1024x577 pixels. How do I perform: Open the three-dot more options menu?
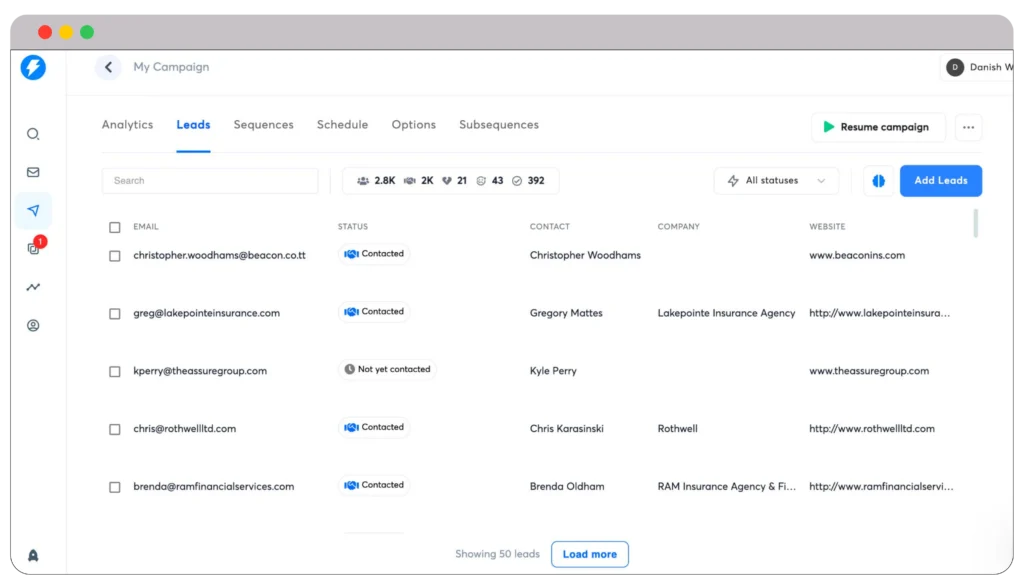tap(967, 127)
